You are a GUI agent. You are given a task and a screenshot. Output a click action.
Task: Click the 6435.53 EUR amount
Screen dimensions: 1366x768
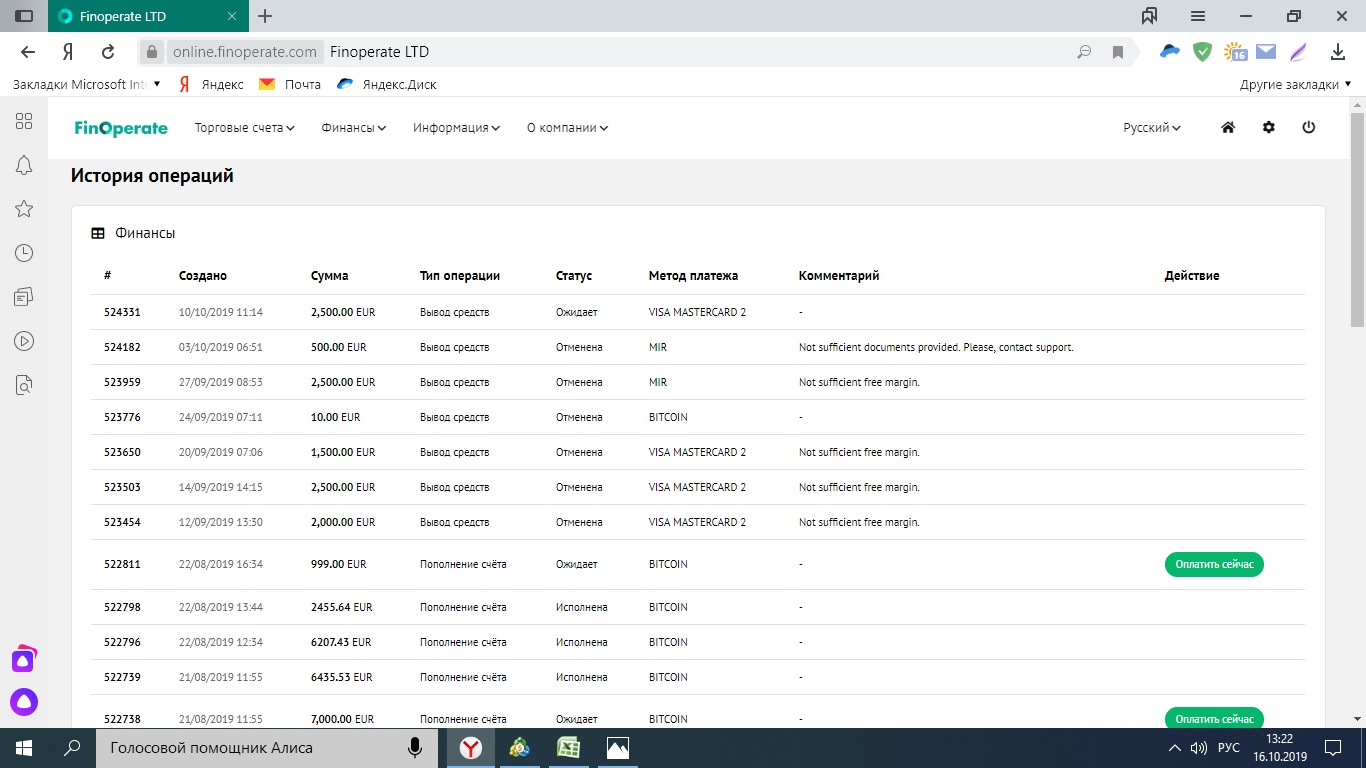tap(341, 677)
